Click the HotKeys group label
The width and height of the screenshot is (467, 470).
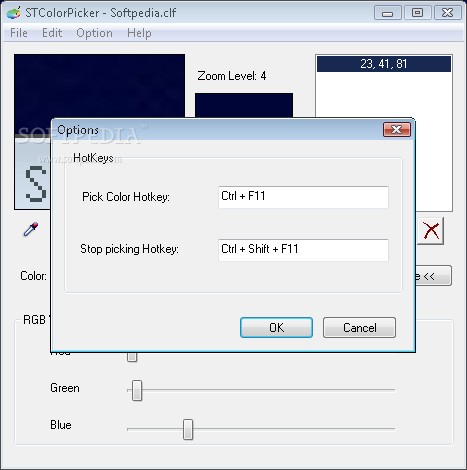pos(93,158)
